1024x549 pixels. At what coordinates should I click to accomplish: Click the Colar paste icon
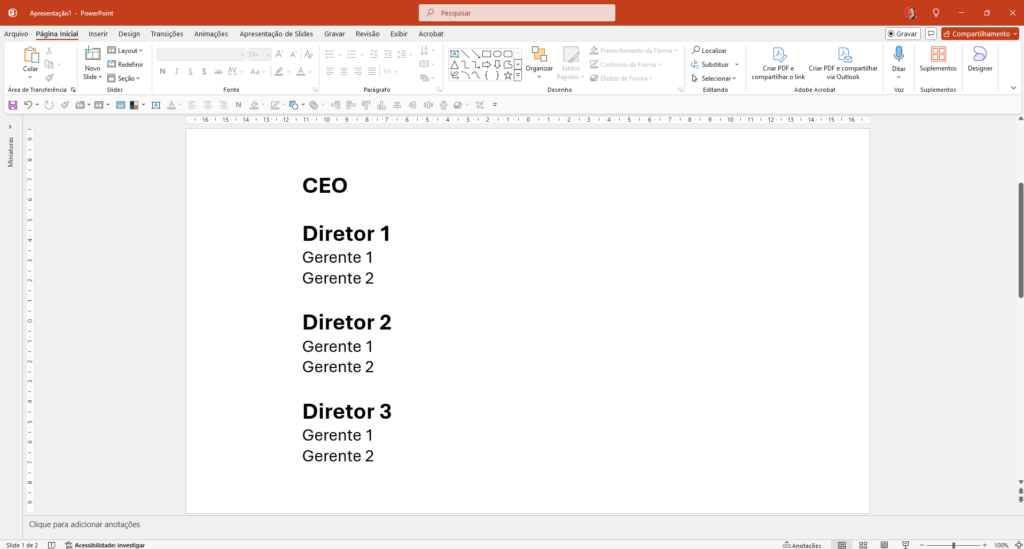click(x=30, y=56)
